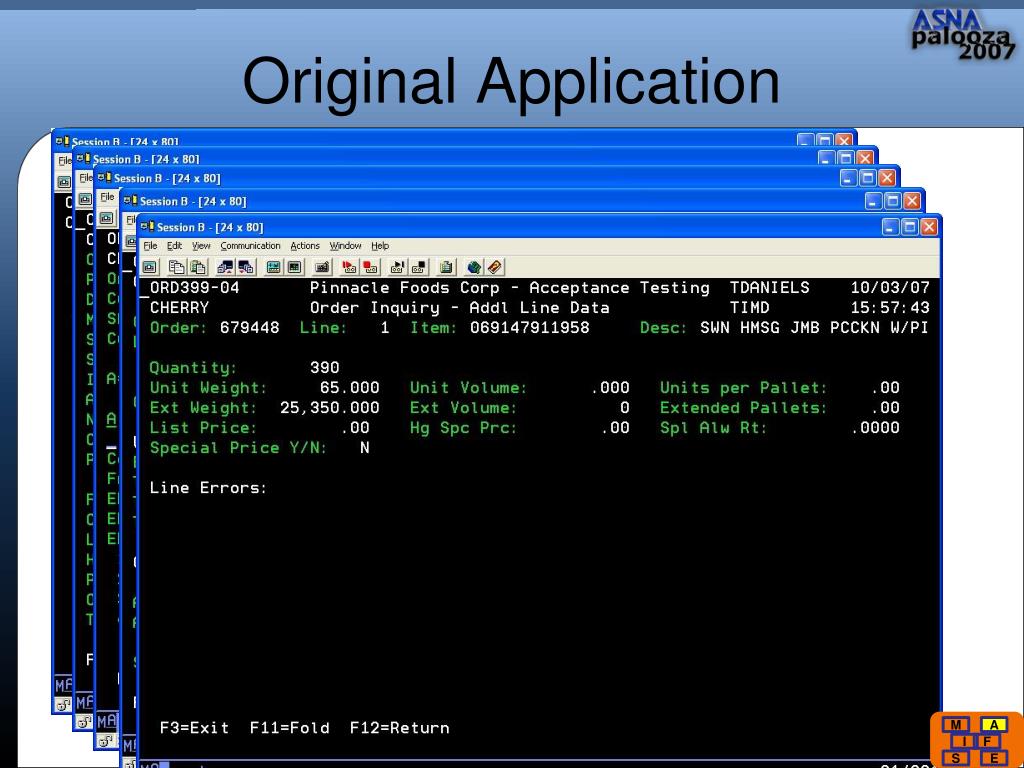Click the Special Price Y/N value N
The width and height of the screenshot is (1024, 768).
point(364,447)
